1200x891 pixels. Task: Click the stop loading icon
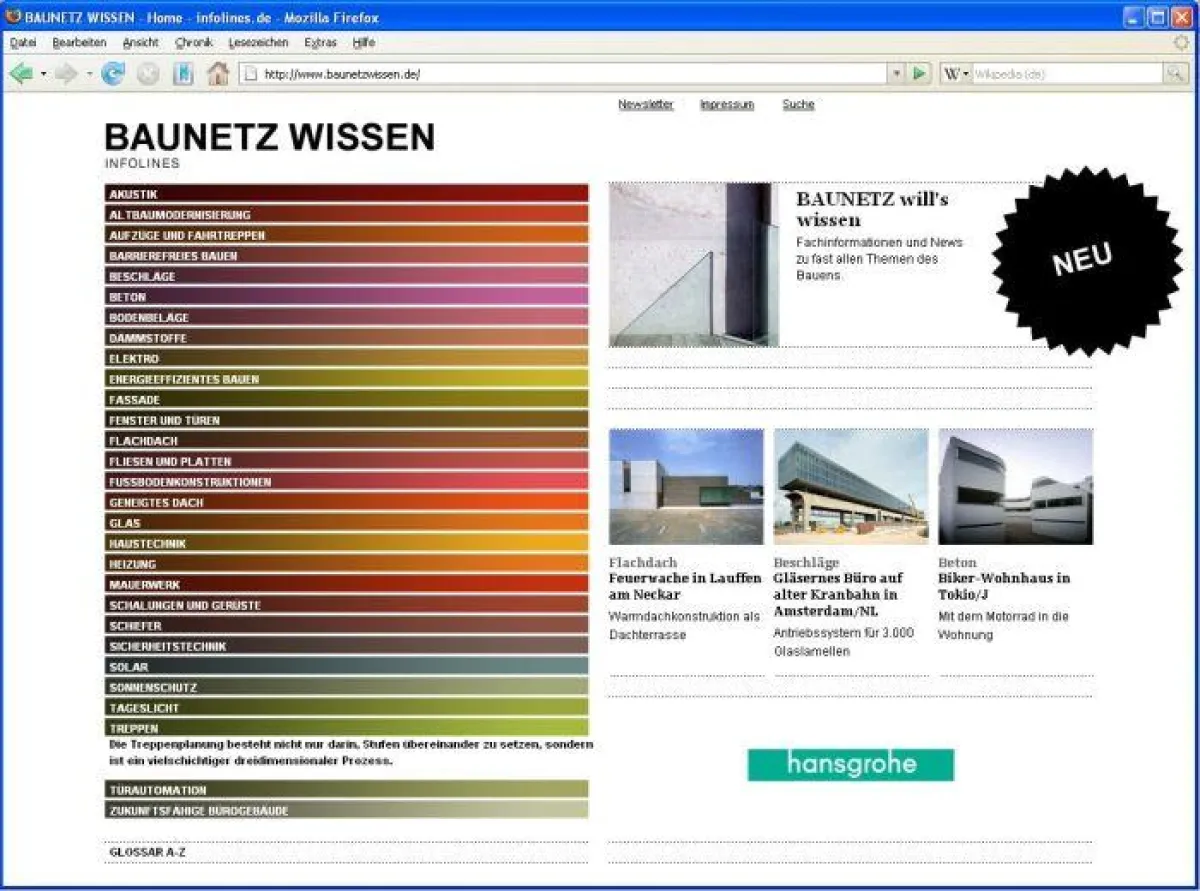click(148, 73)
